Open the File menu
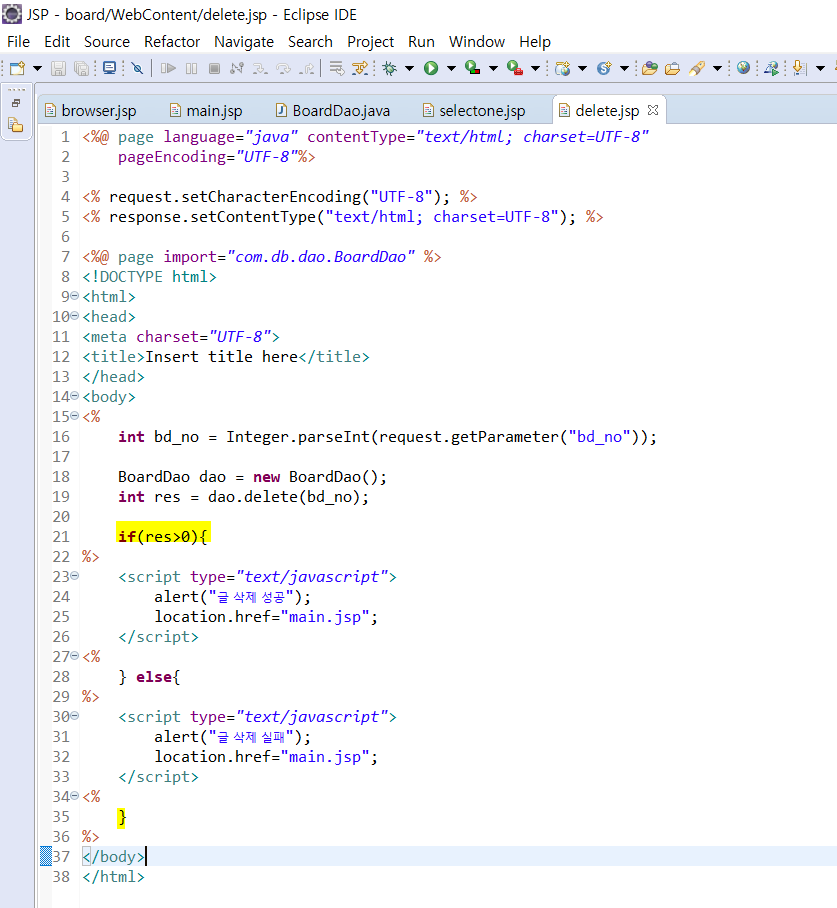Viewport: 837px width, 908px height. point(19,42)
